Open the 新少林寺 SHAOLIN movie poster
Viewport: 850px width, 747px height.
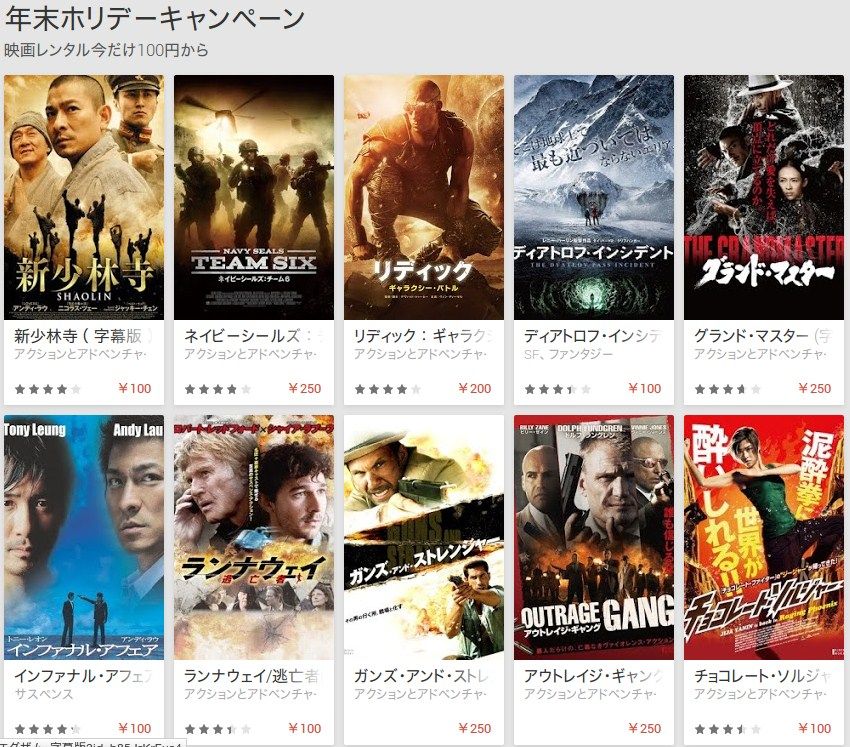84,197
